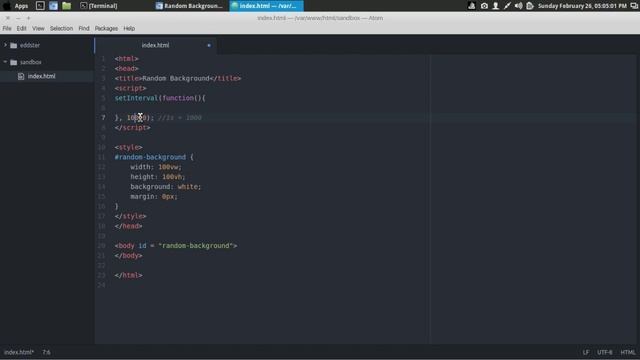The image size is (640, 360).
Task: Select the sandbox project folder
Action: pyautogui.click(x=31, y=62)
